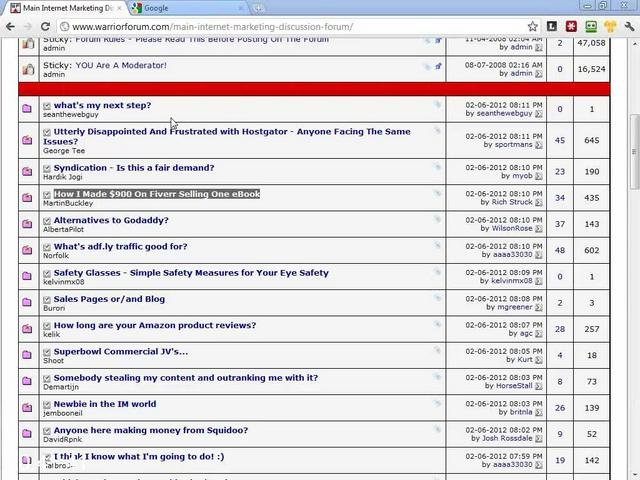
Task: Go to last post by agc
Action: point(539,334)
